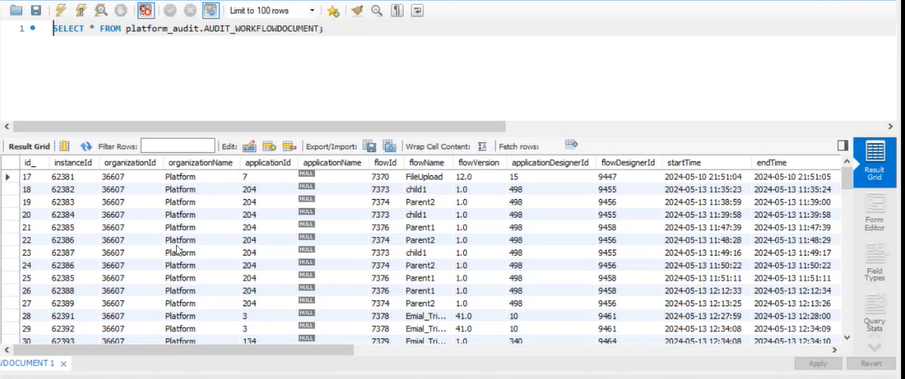Switch to Field Types view
The image size is (905, 379).
874,263
